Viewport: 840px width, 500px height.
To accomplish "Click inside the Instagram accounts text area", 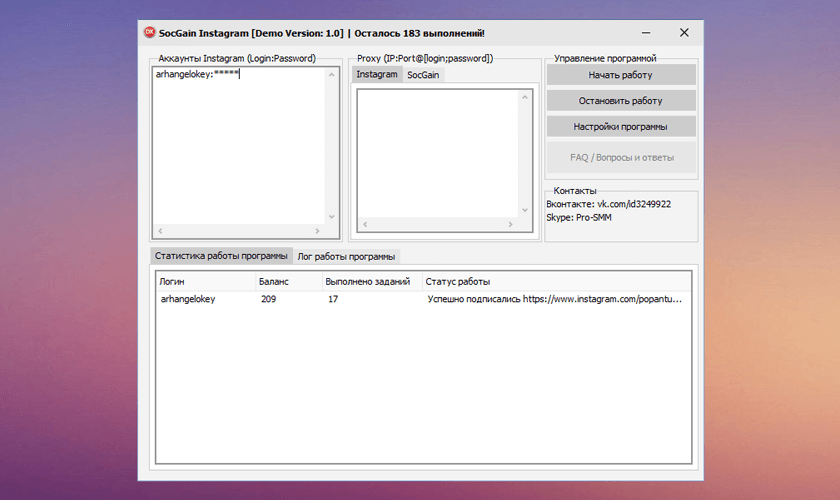I will coord(239,147).
